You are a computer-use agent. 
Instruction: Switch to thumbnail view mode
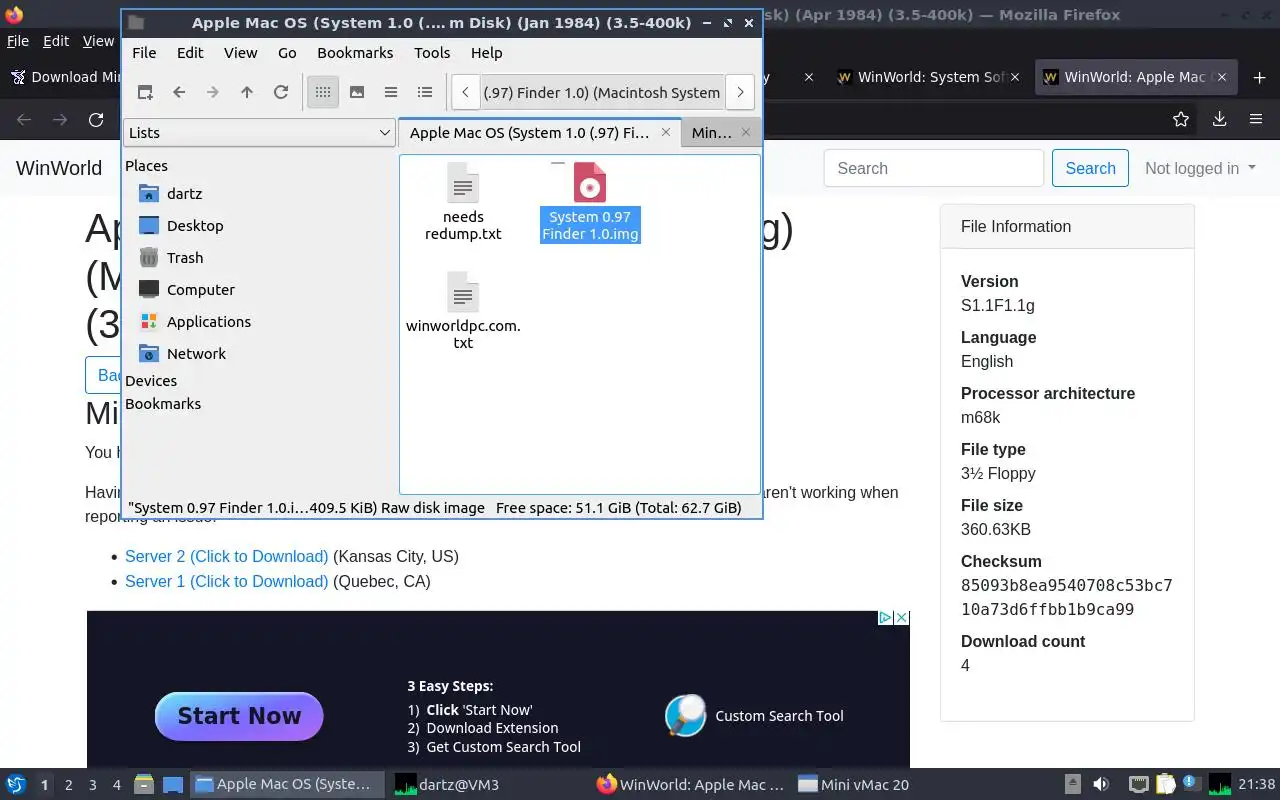357,92
